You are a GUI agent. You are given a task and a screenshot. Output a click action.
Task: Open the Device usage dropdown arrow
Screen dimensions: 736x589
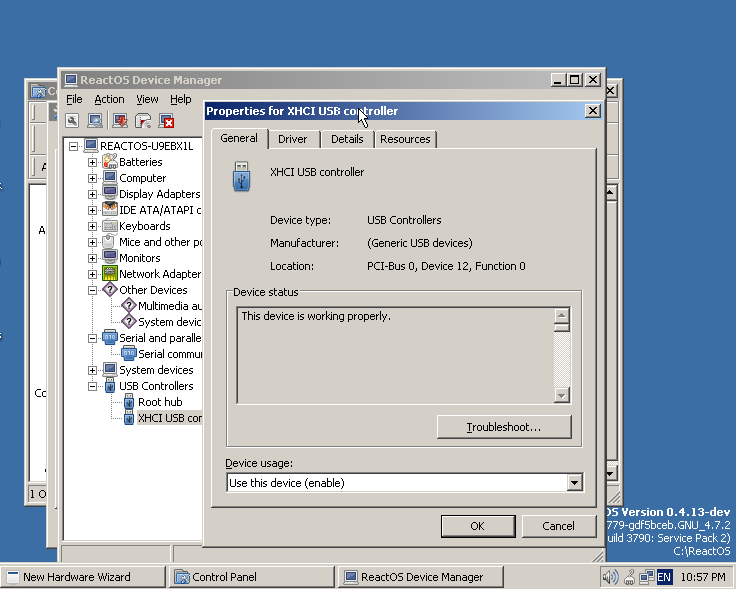[574, 482]
